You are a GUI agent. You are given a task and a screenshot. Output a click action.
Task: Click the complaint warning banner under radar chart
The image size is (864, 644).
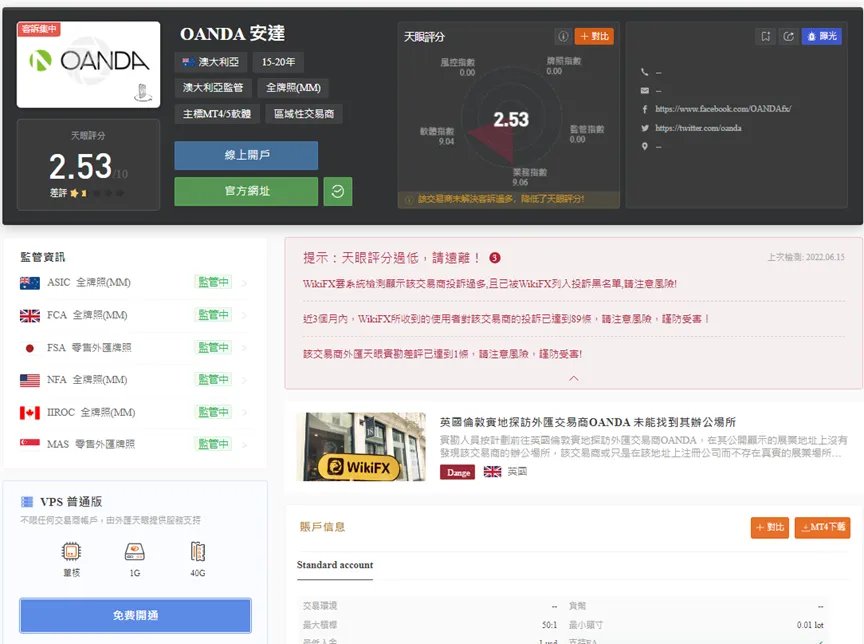coord(509,199)
